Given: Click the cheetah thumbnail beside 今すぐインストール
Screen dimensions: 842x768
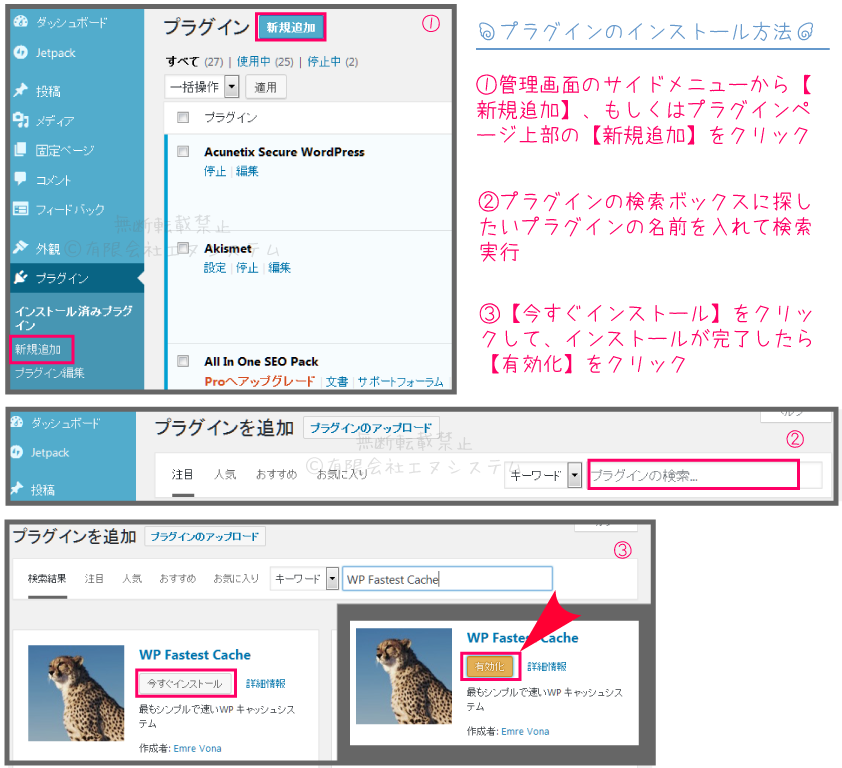Looking at the screenshot, I should click(76, 693).
